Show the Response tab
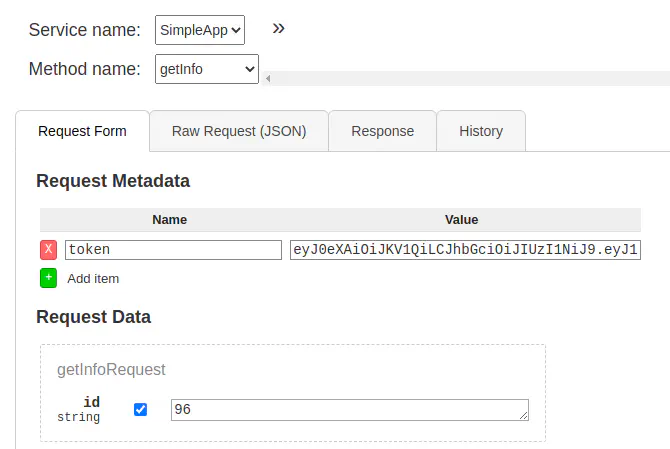 (x=382, y=131)
